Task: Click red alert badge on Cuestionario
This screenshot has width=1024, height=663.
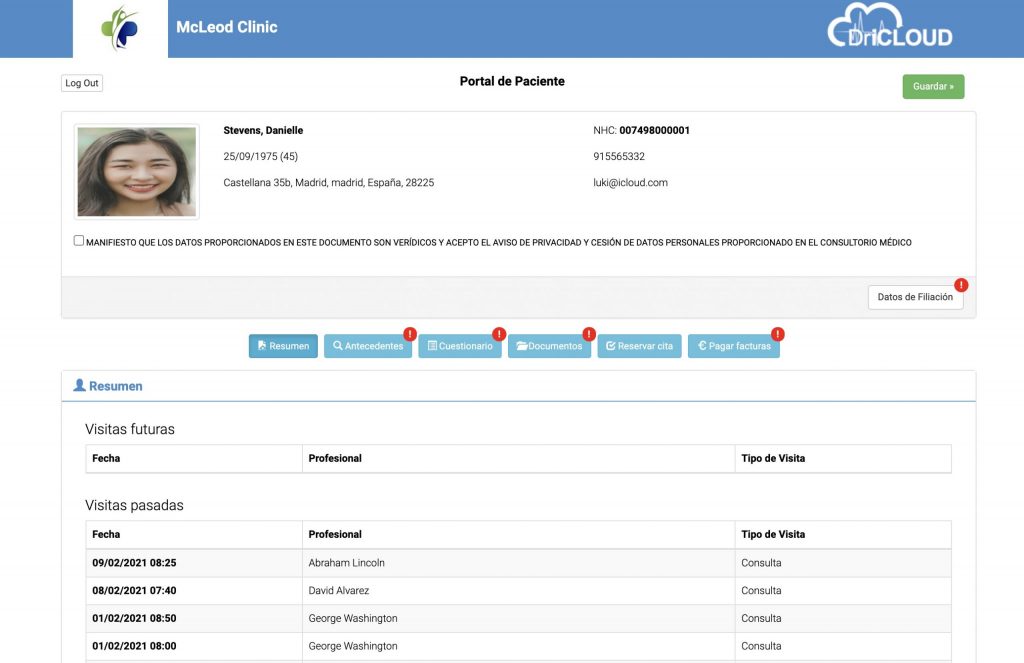Action: (x=499, y=334)
